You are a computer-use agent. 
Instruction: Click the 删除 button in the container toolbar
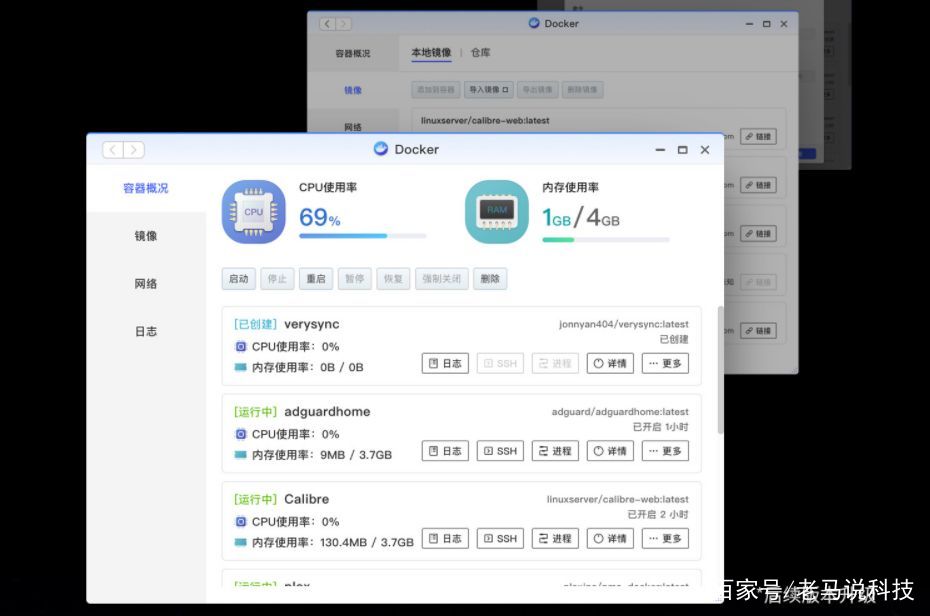(490, 279)
